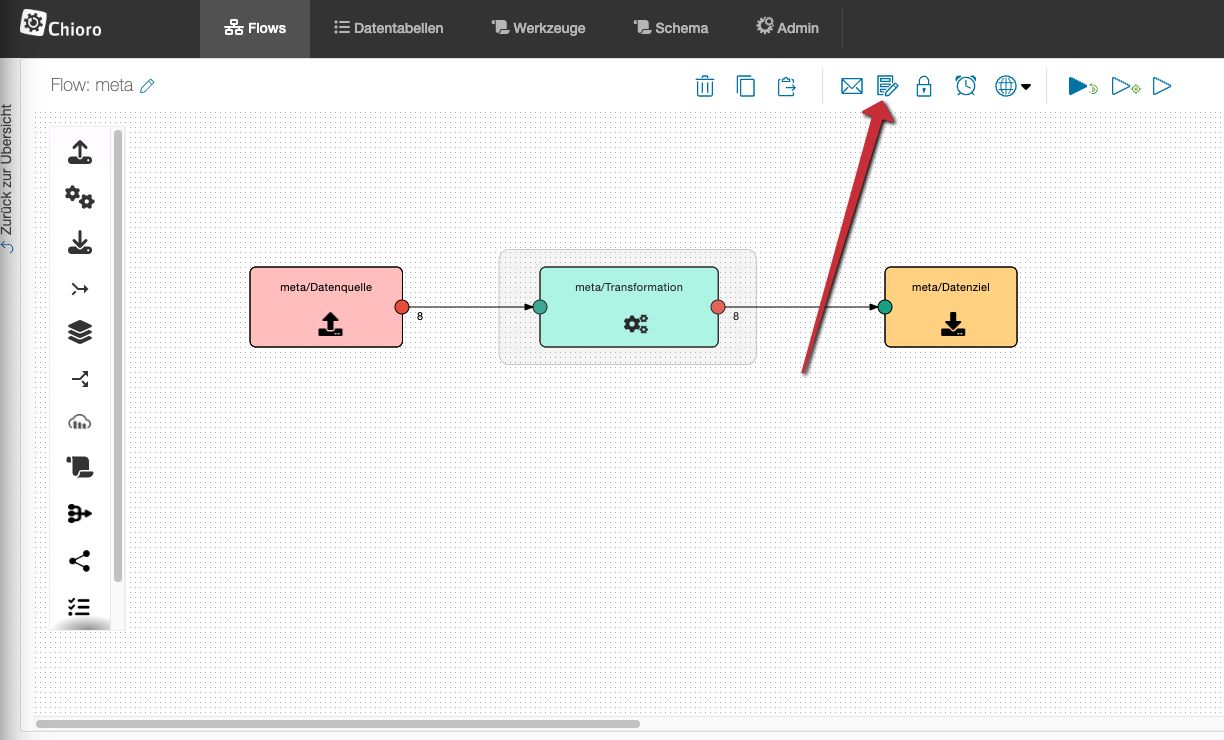
Task: Open the Datentabellen tab
Action: tap(388, 28)
